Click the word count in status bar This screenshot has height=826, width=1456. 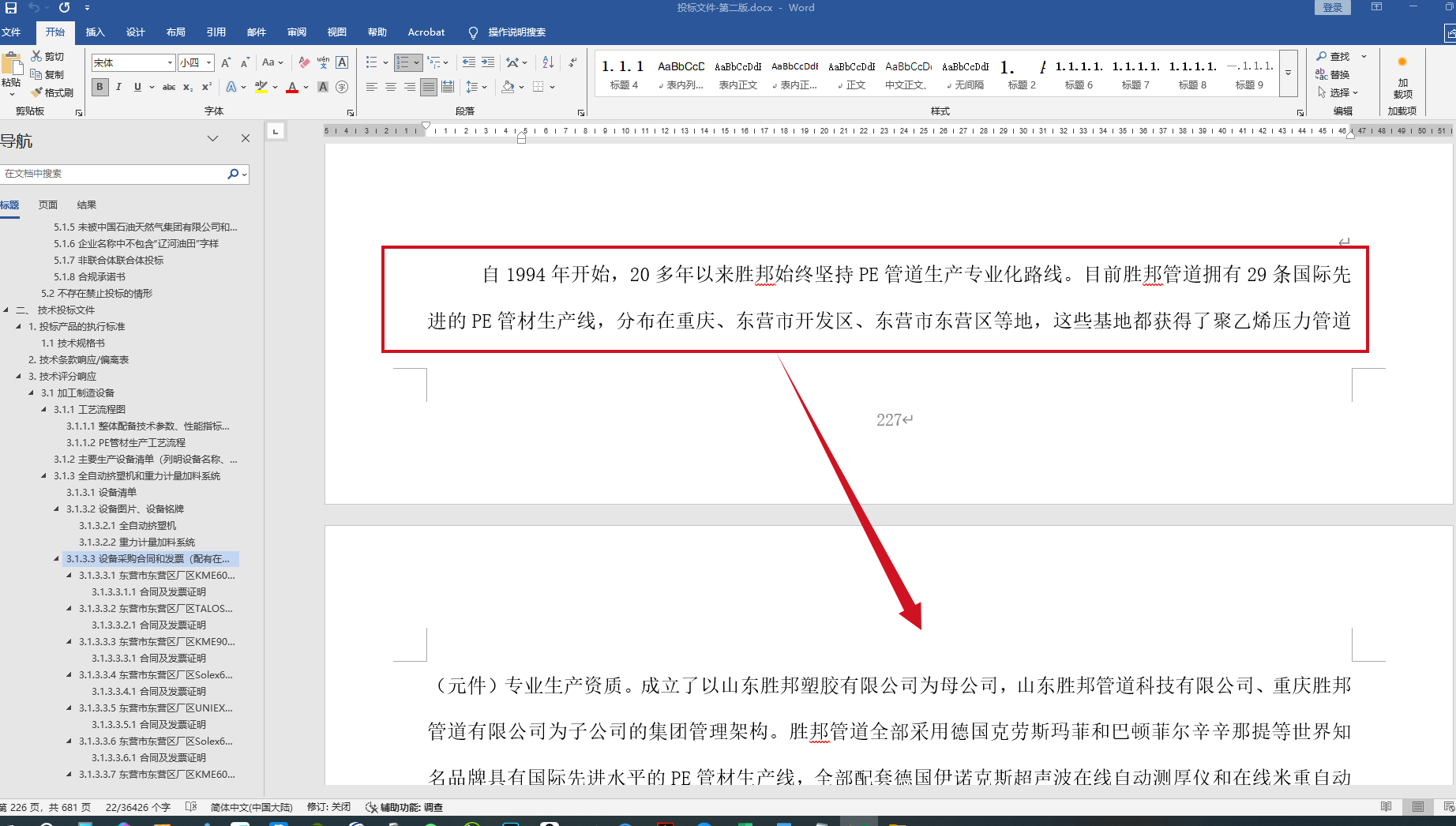tap(138, 807)
